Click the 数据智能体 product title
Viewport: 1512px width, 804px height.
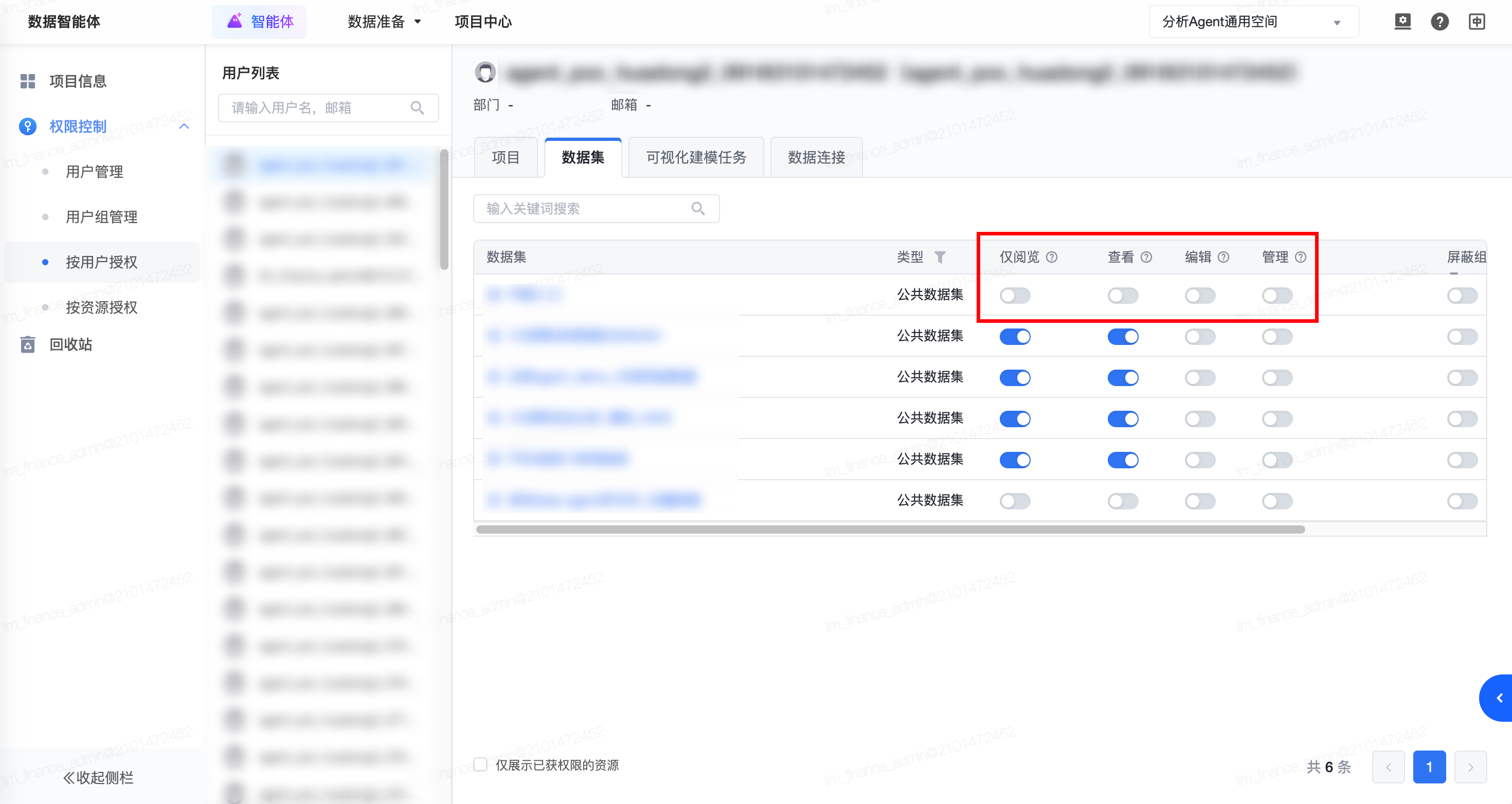pyautogui.click(x=64, y=22)
